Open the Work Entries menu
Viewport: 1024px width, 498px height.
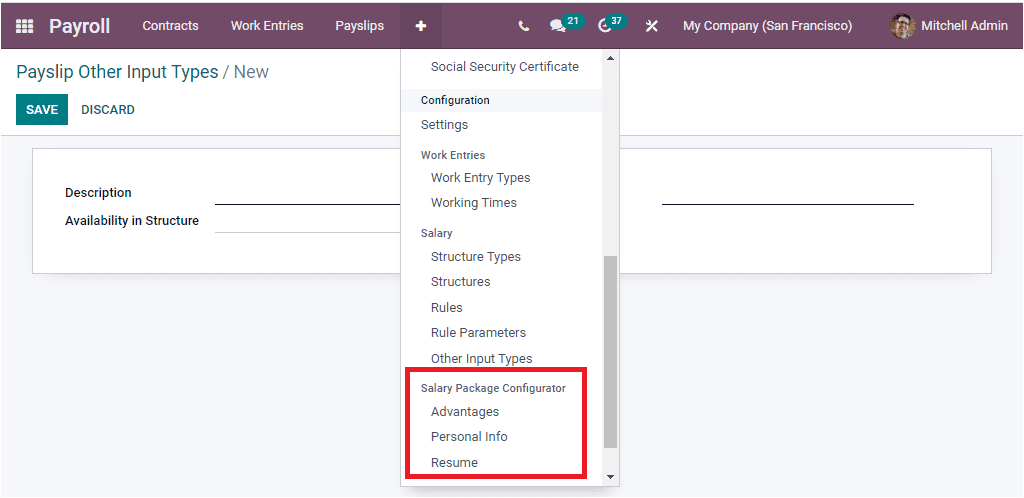[x=267, y=26]
